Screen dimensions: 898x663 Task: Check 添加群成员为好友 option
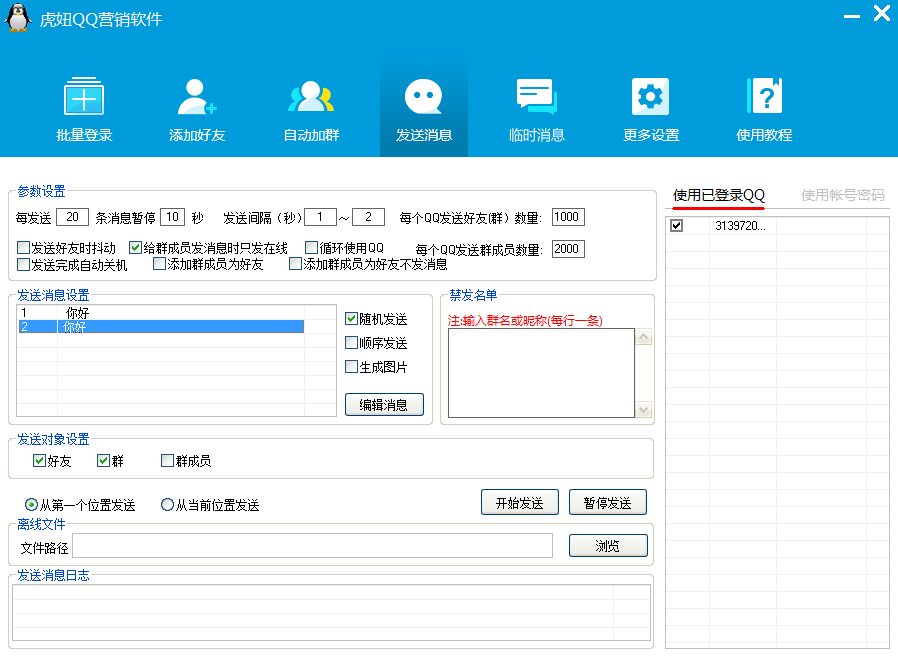[160, 264]
